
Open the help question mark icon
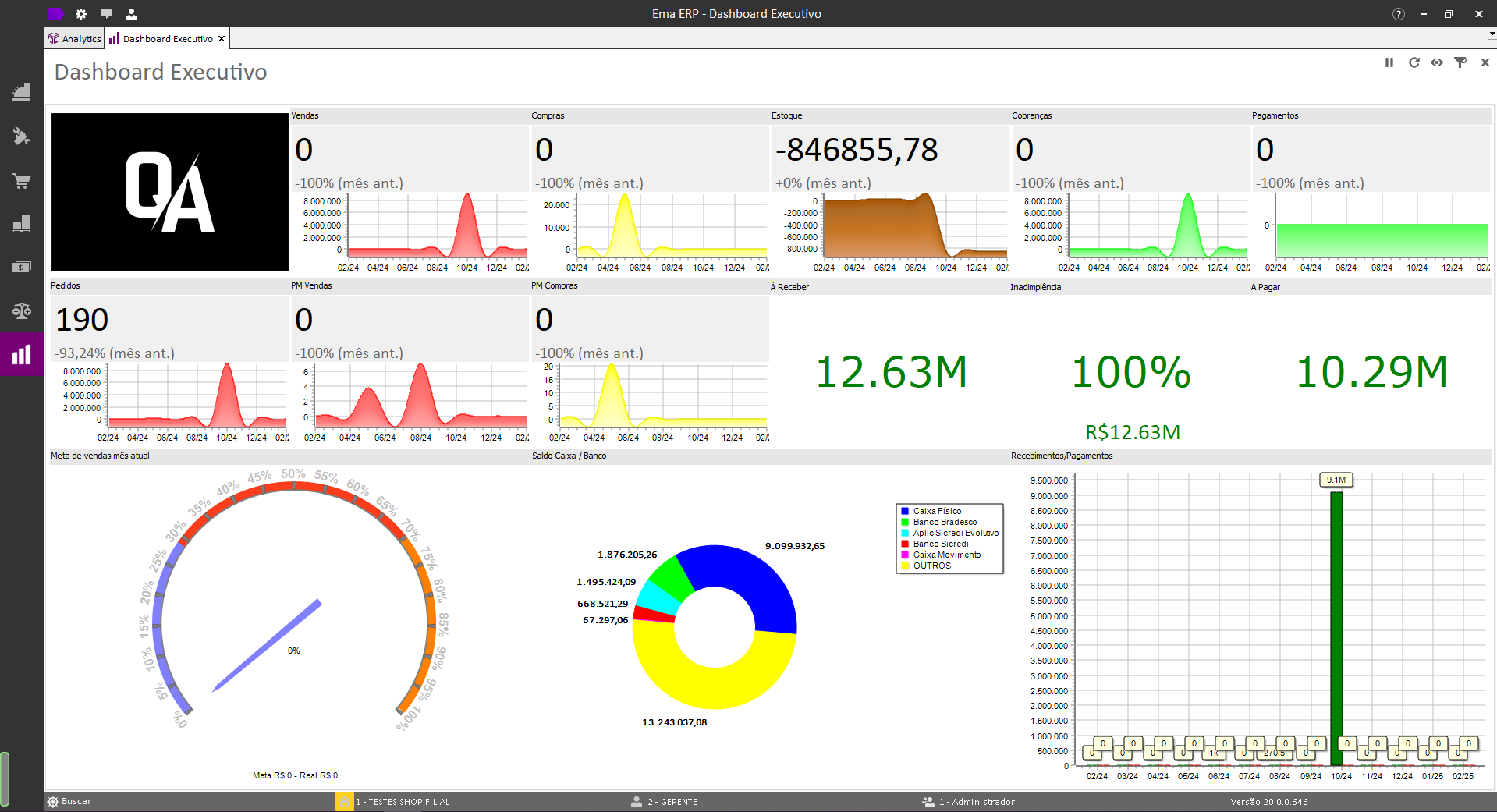[1399, 14]
